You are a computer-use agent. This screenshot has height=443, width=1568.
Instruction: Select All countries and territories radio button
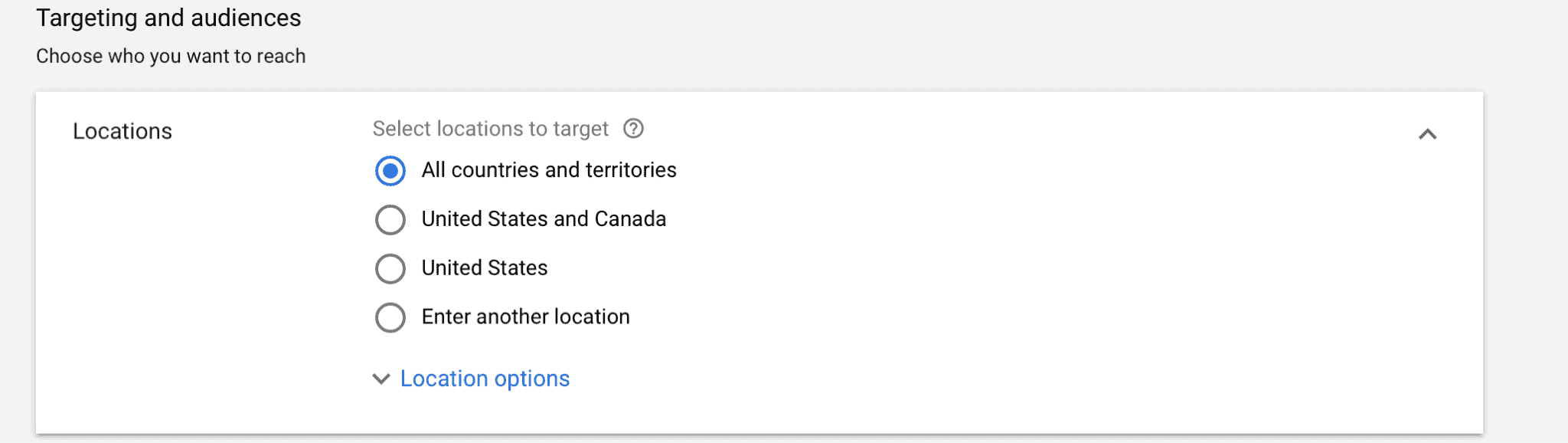point(390,171)
